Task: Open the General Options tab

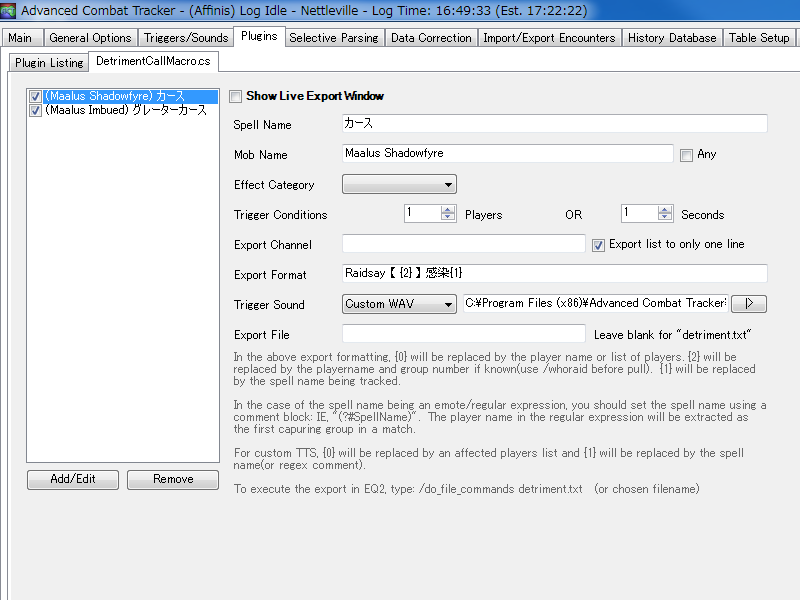Action: coord(90,38)
